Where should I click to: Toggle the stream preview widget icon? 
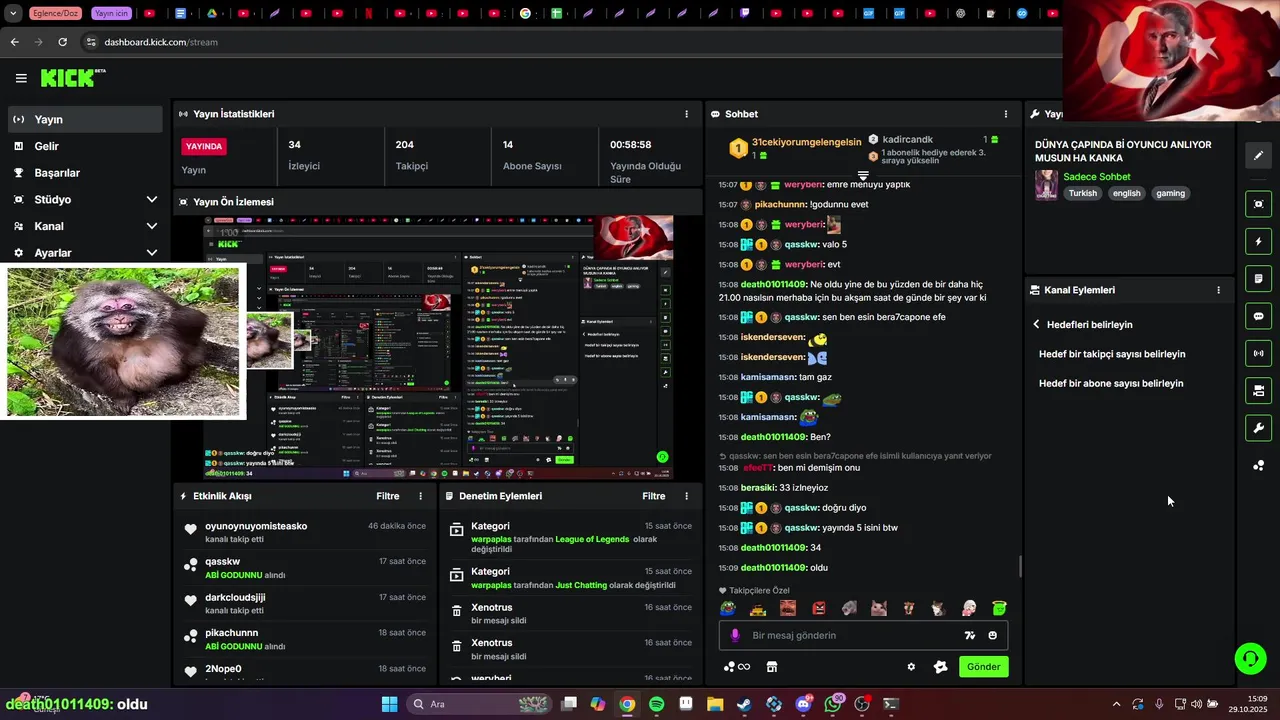[1258, 204]
